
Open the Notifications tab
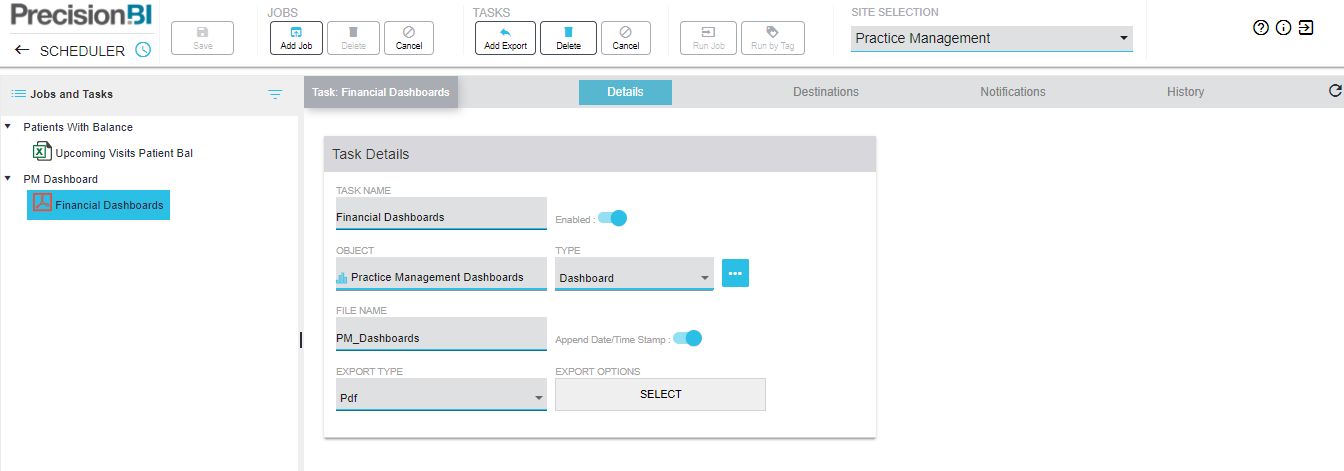pos(1012,92)
